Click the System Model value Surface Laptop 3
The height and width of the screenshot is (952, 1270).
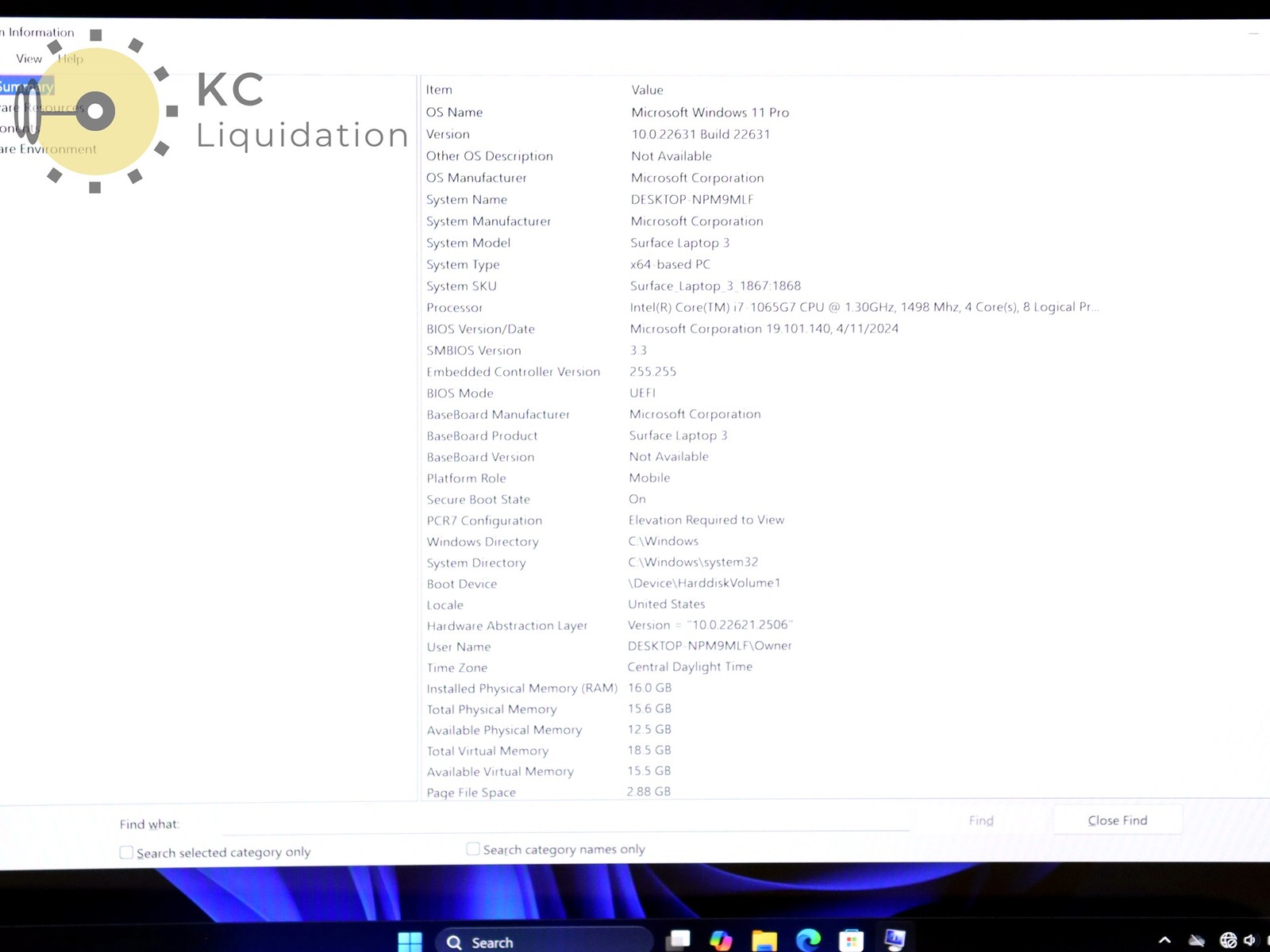680,243
